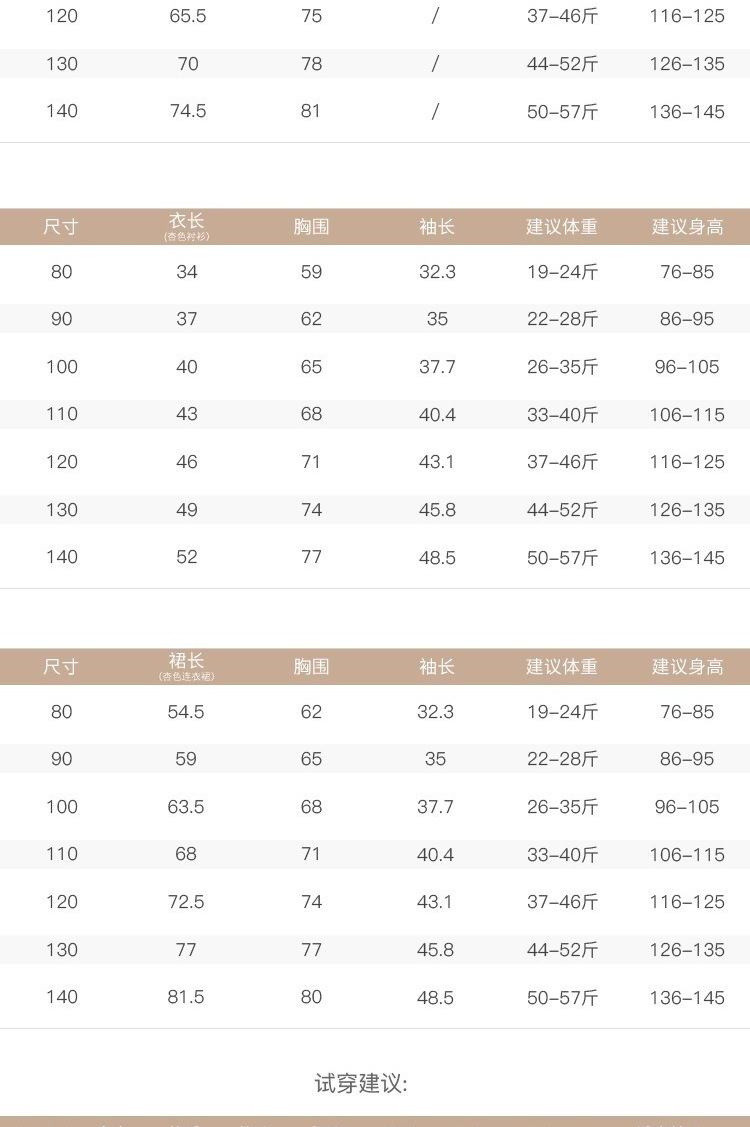Click shirt length 43 in size 110 row

187,414
